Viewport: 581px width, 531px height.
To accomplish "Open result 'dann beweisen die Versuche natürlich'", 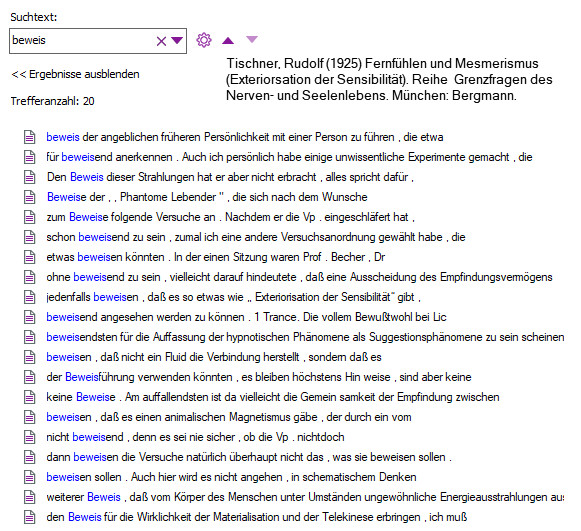I will (x=249, y=457).
